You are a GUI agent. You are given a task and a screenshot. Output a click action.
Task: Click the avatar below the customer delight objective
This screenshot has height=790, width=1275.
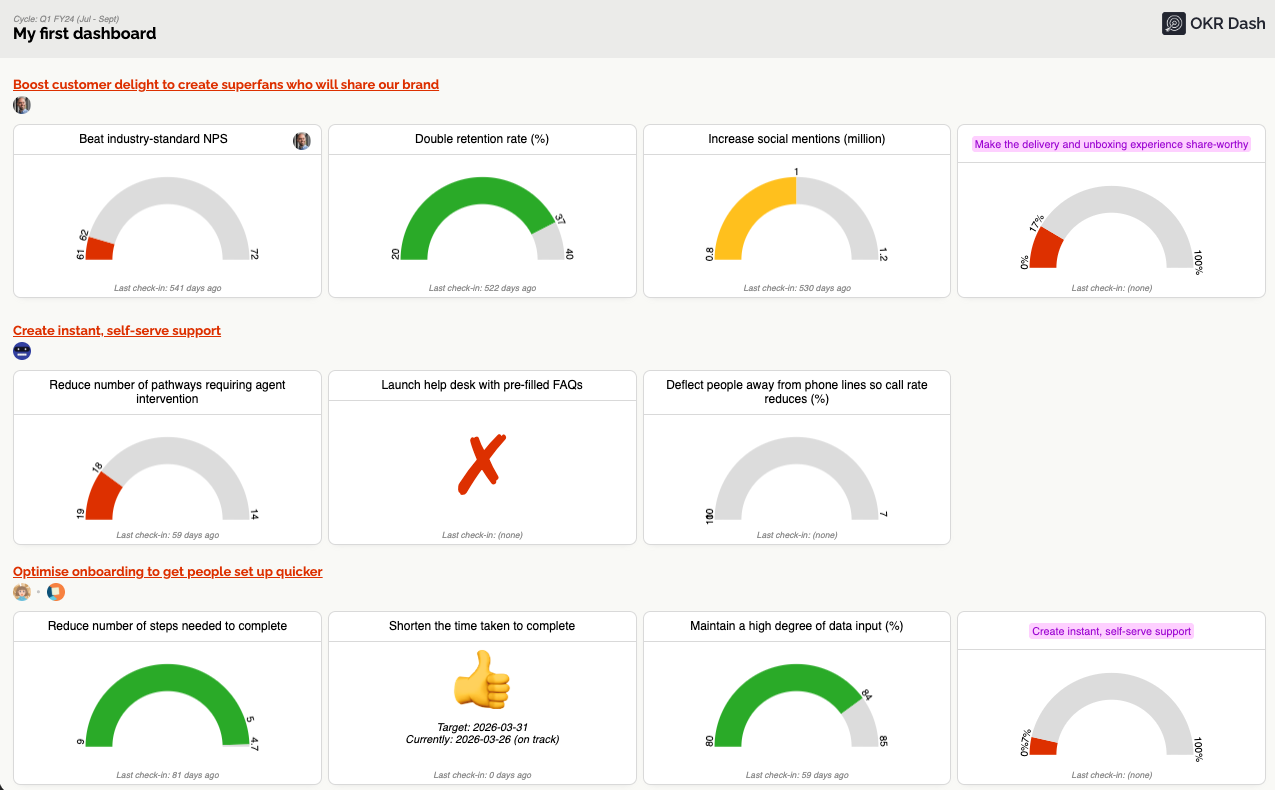coord(21,104)
